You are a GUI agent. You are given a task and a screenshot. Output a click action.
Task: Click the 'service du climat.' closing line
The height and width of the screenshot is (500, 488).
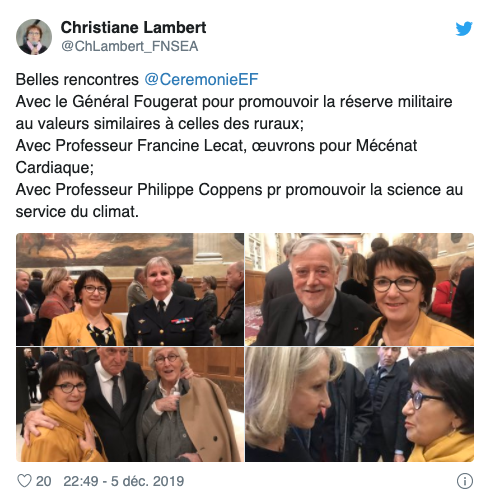pos(77,211)
